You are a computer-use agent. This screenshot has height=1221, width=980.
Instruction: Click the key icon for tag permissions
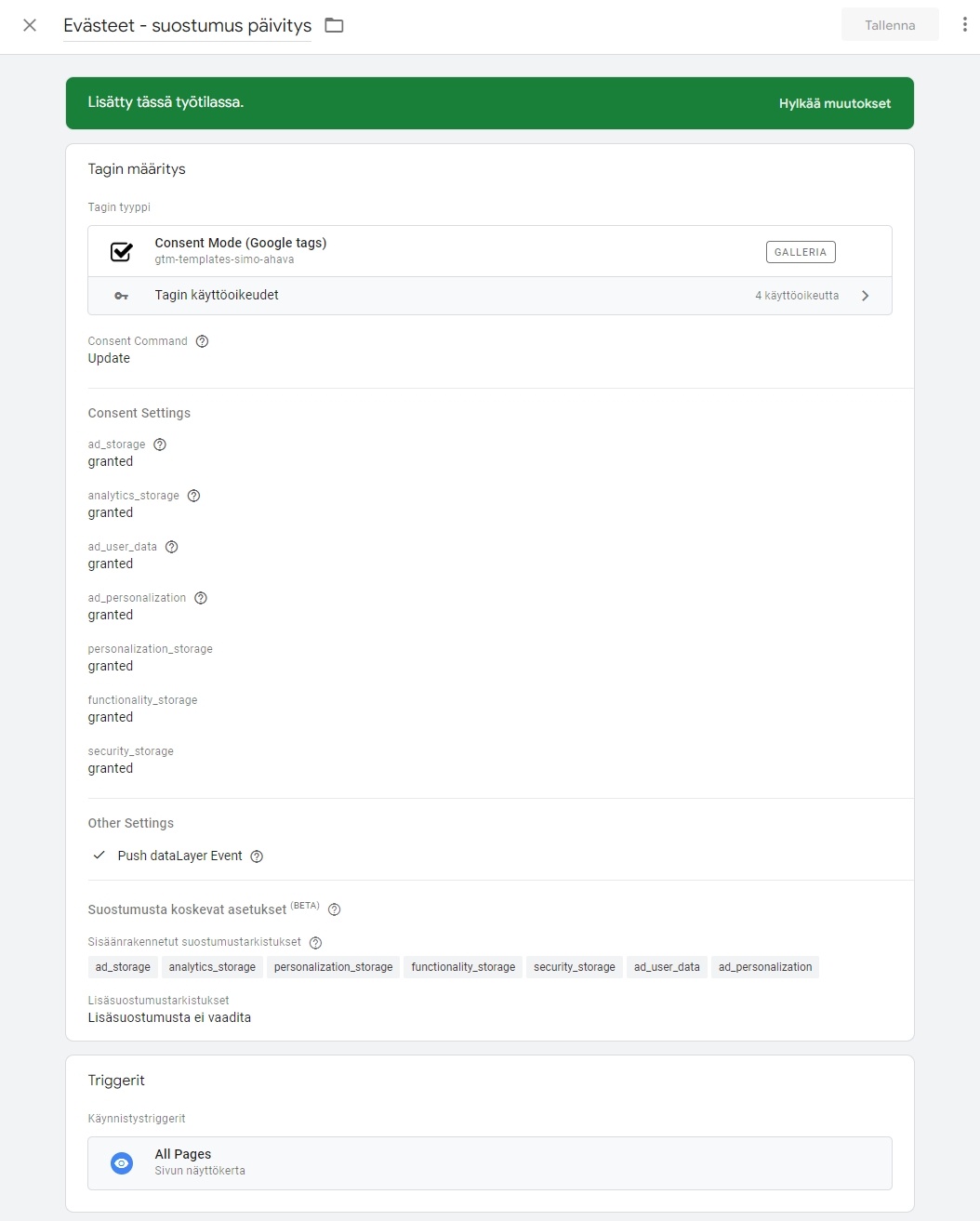pyautogui.click(x=122, y=296)
